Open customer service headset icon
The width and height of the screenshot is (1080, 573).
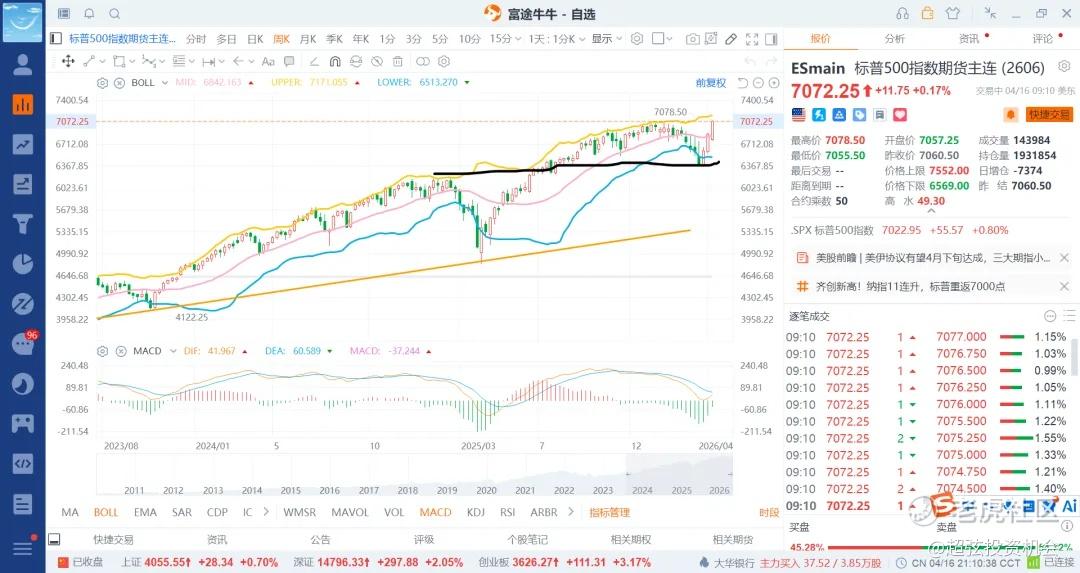(902, 13)
